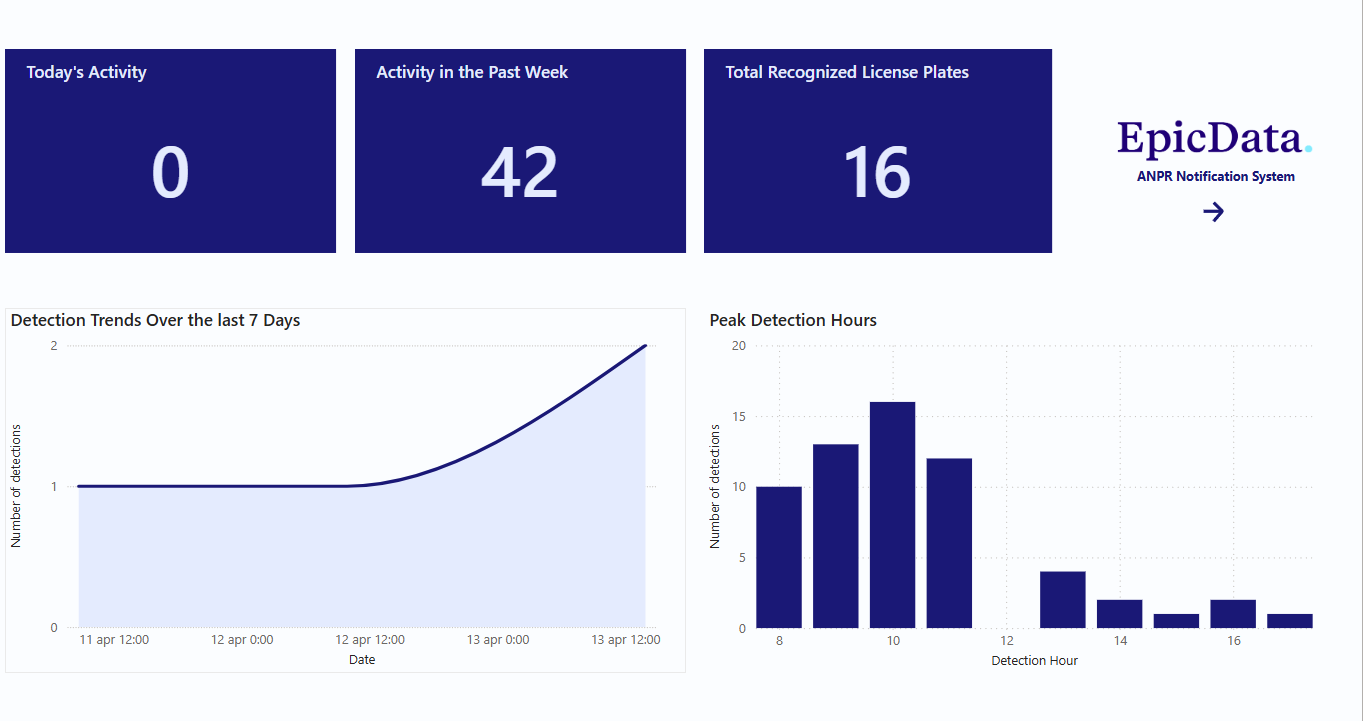Click the Peak Detection Hours chart title
The height and width of the screenshot is (721, 1371).
point(793,320)
